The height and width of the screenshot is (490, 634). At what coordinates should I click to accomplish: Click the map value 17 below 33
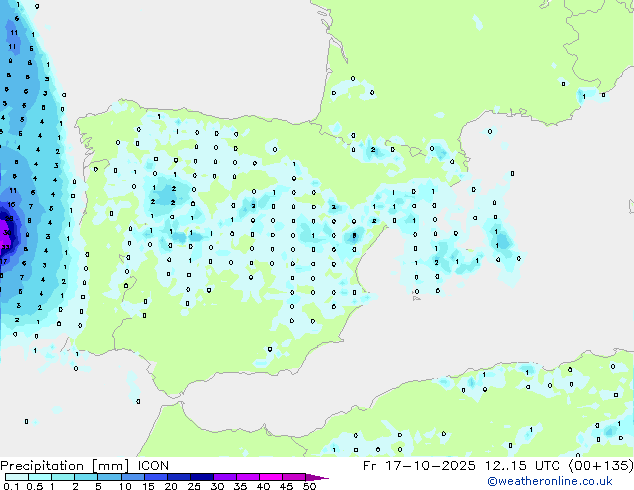(x=4, y=261)
